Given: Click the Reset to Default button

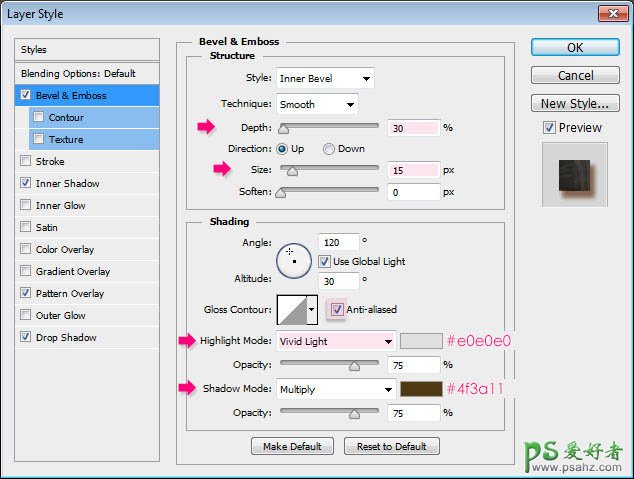Looking at the screenshot, I should tap(391, 446).
